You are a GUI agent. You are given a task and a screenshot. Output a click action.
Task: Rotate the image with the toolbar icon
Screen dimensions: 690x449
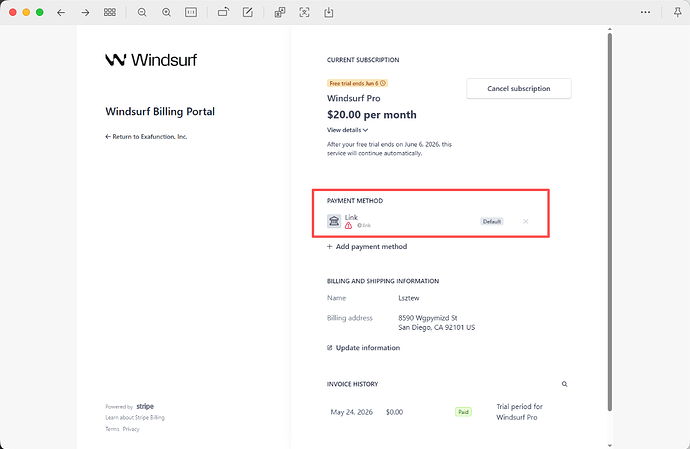pyautogui.click(x=224, y=12)
